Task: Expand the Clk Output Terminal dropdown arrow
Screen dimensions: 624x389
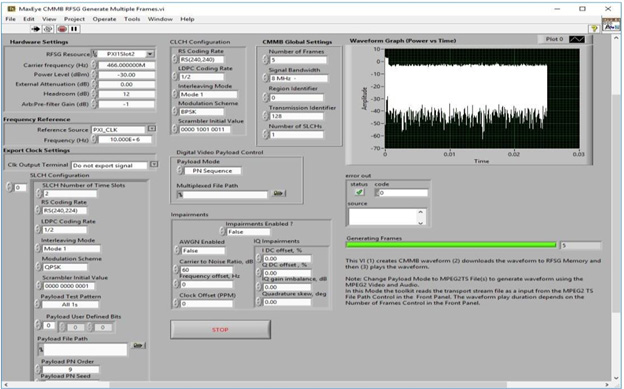Action: pos(154,164)
